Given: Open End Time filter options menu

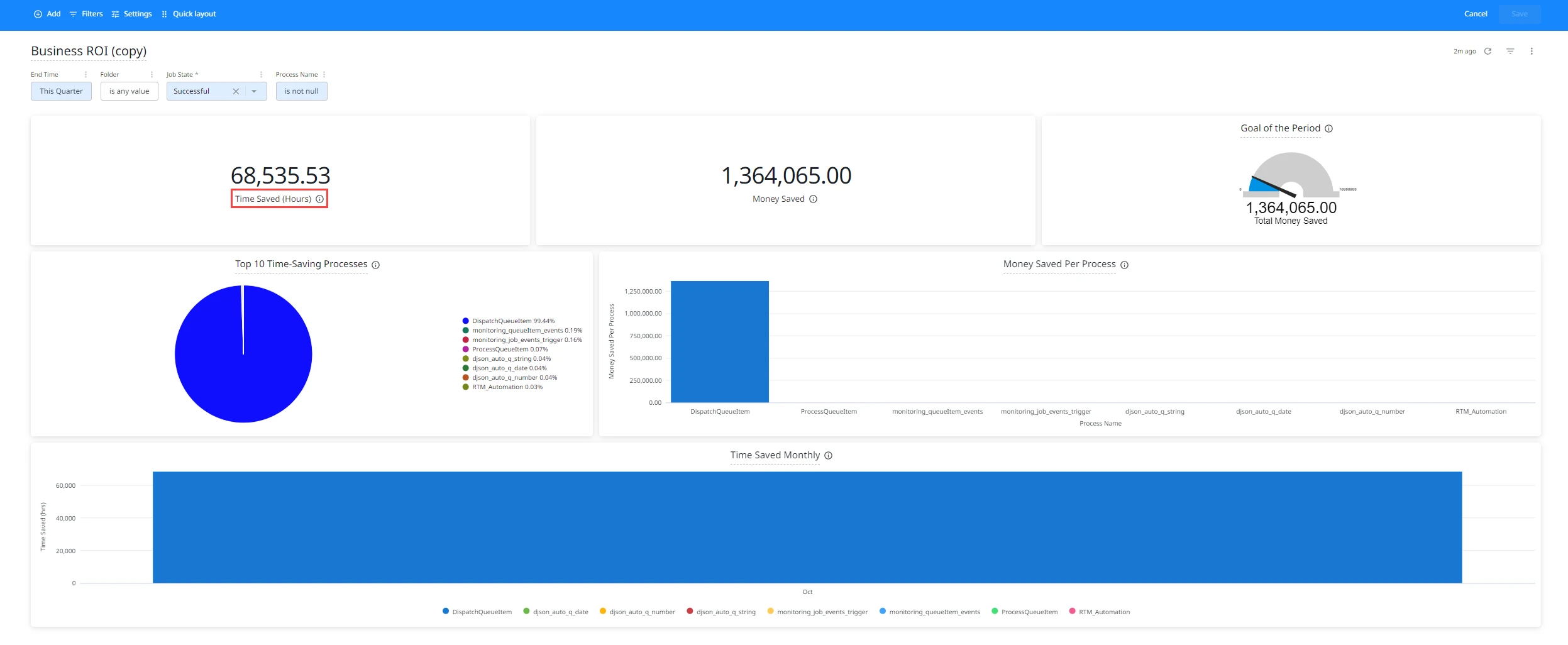Looking at the screenshot, I should tap(86, 75).
